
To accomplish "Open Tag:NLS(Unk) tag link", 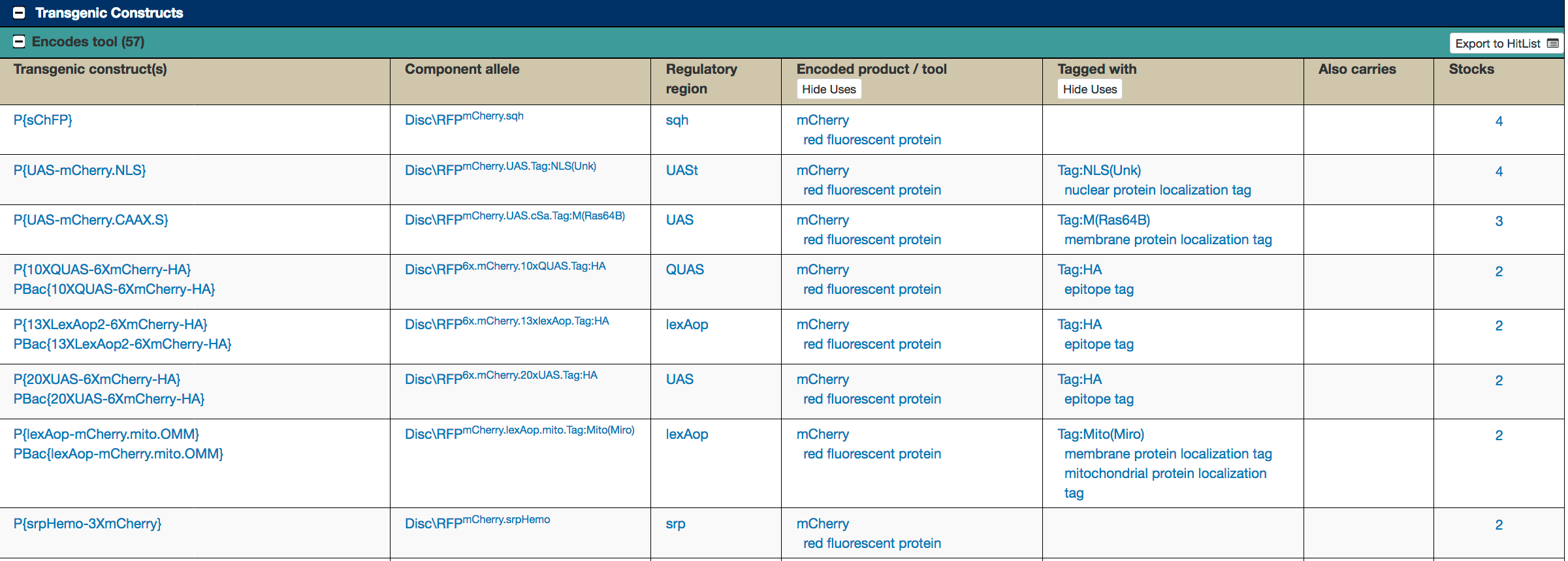I will pos(1100,170).
